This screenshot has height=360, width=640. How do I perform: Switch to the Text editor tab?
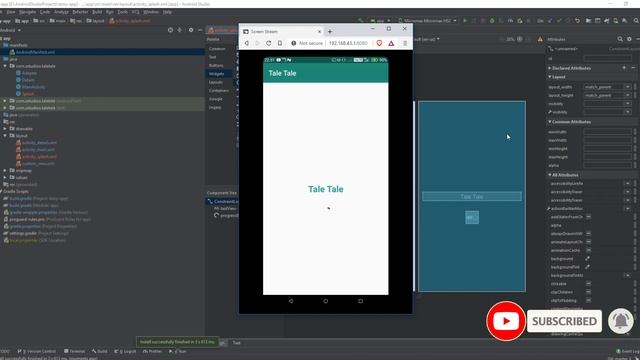tap(237, 343)
